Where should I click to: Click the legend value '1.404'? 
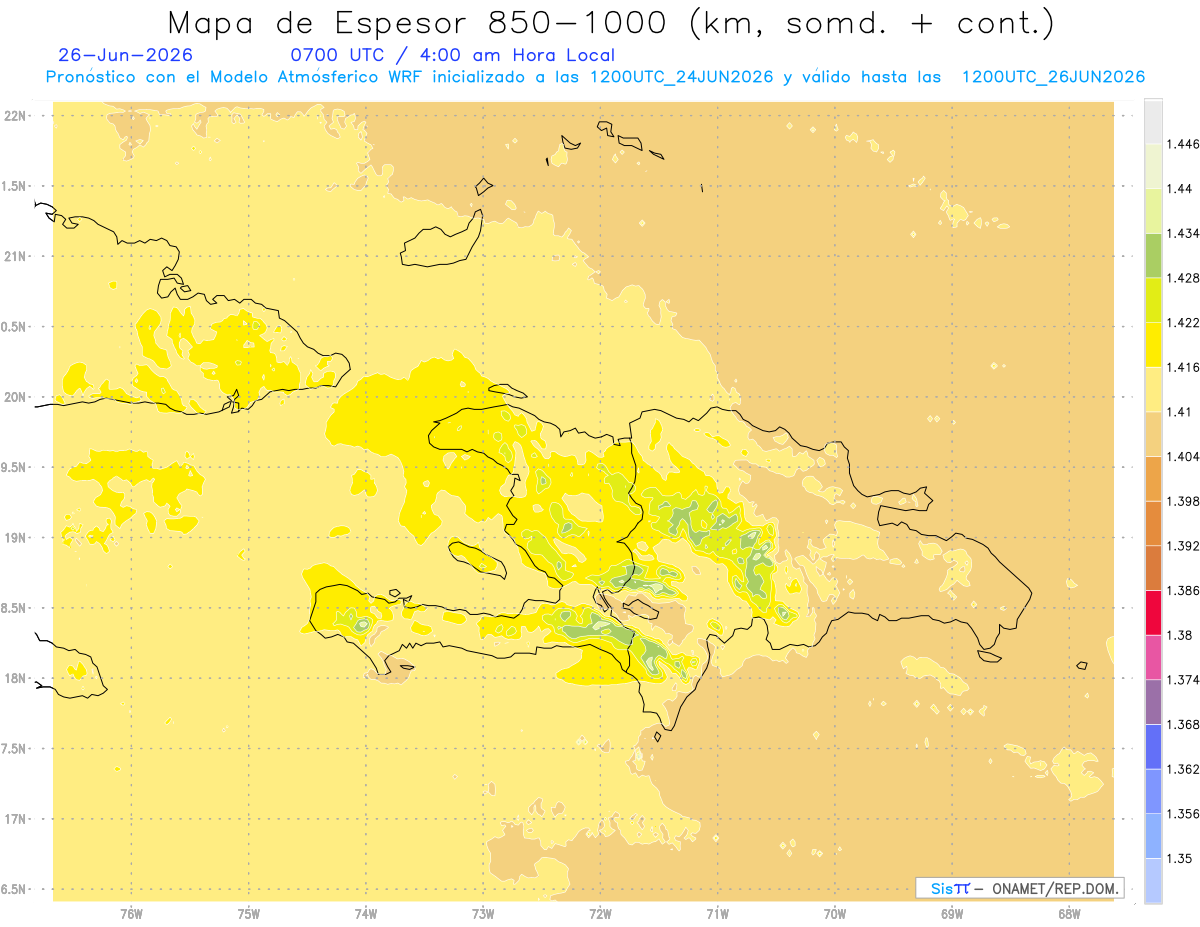click(1184, 456)
